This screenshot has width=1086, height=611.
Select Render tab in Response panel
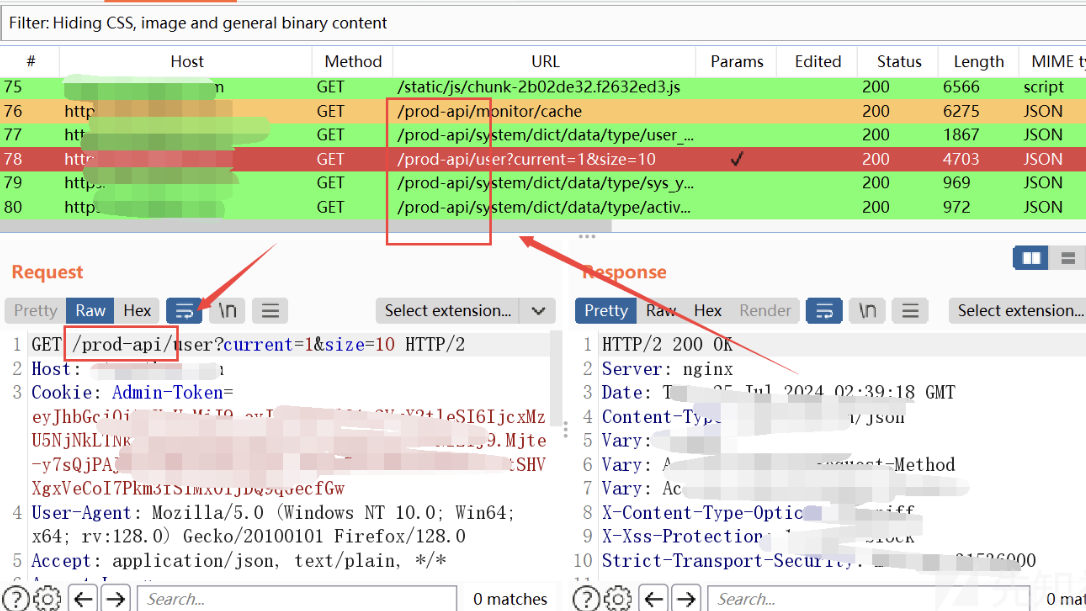point(765,311)
